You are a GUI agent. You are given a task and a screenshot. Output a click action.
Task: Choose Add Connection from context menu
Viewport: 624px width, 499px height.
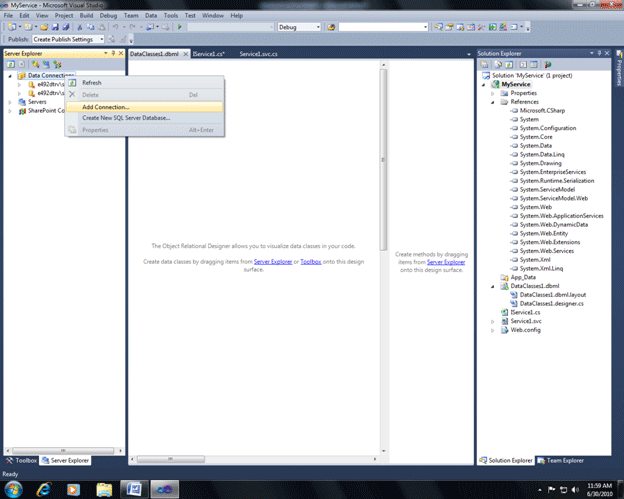point(144,107)
